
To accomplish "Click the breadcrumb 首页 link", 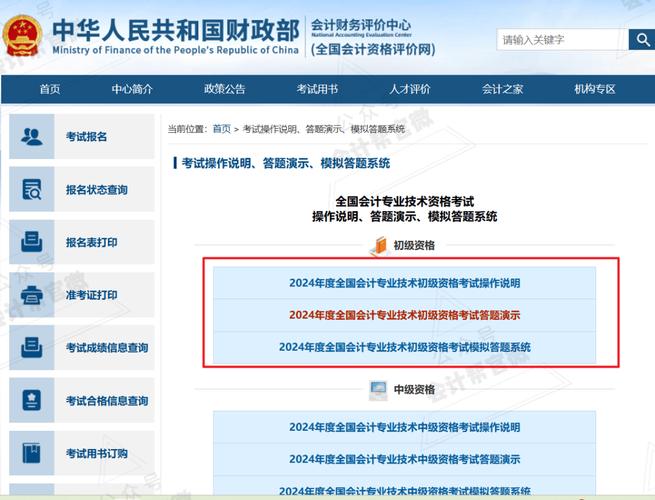I will click(x=221, y=129).
